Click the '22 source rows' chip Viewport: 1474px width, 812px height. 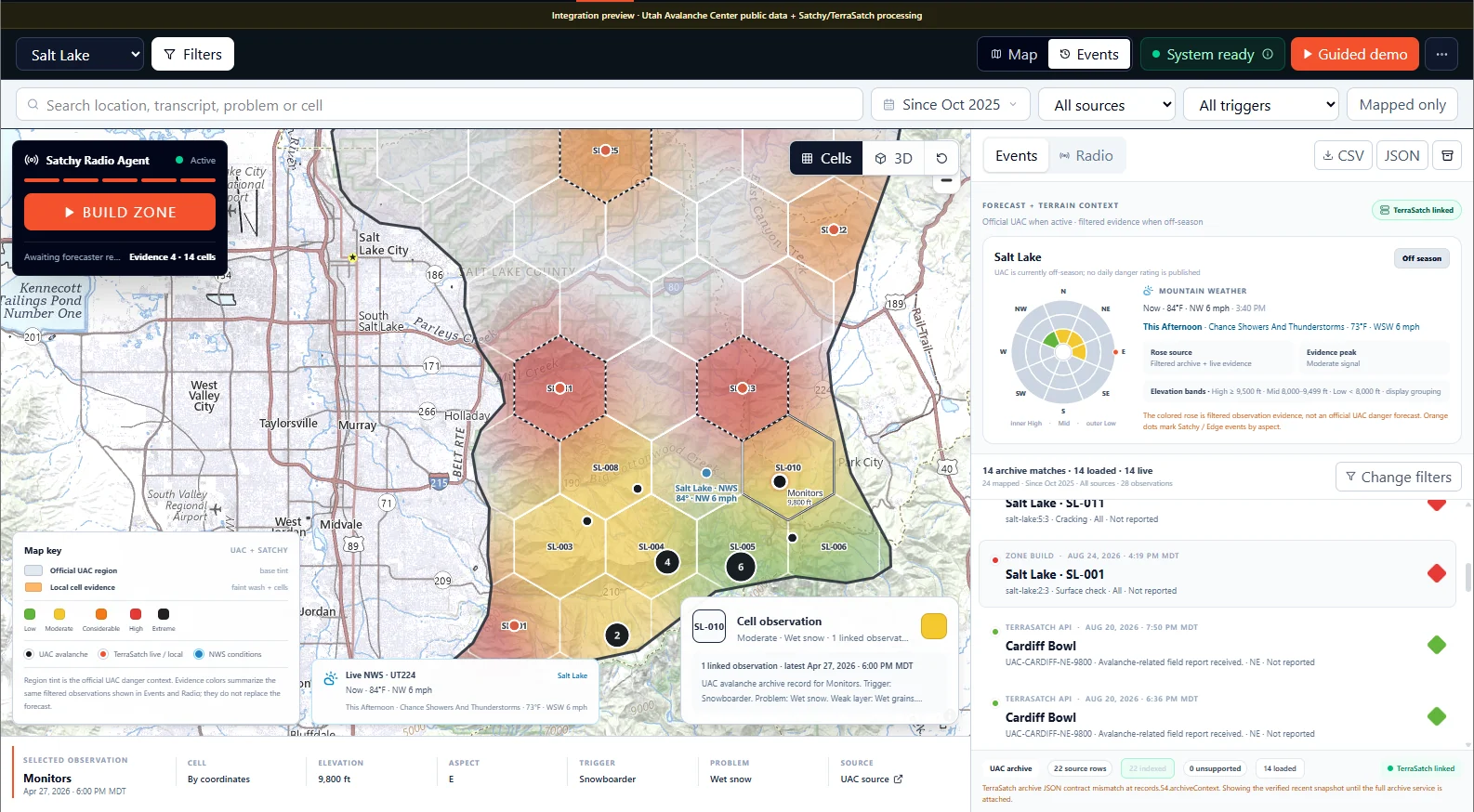(1080, 768)
